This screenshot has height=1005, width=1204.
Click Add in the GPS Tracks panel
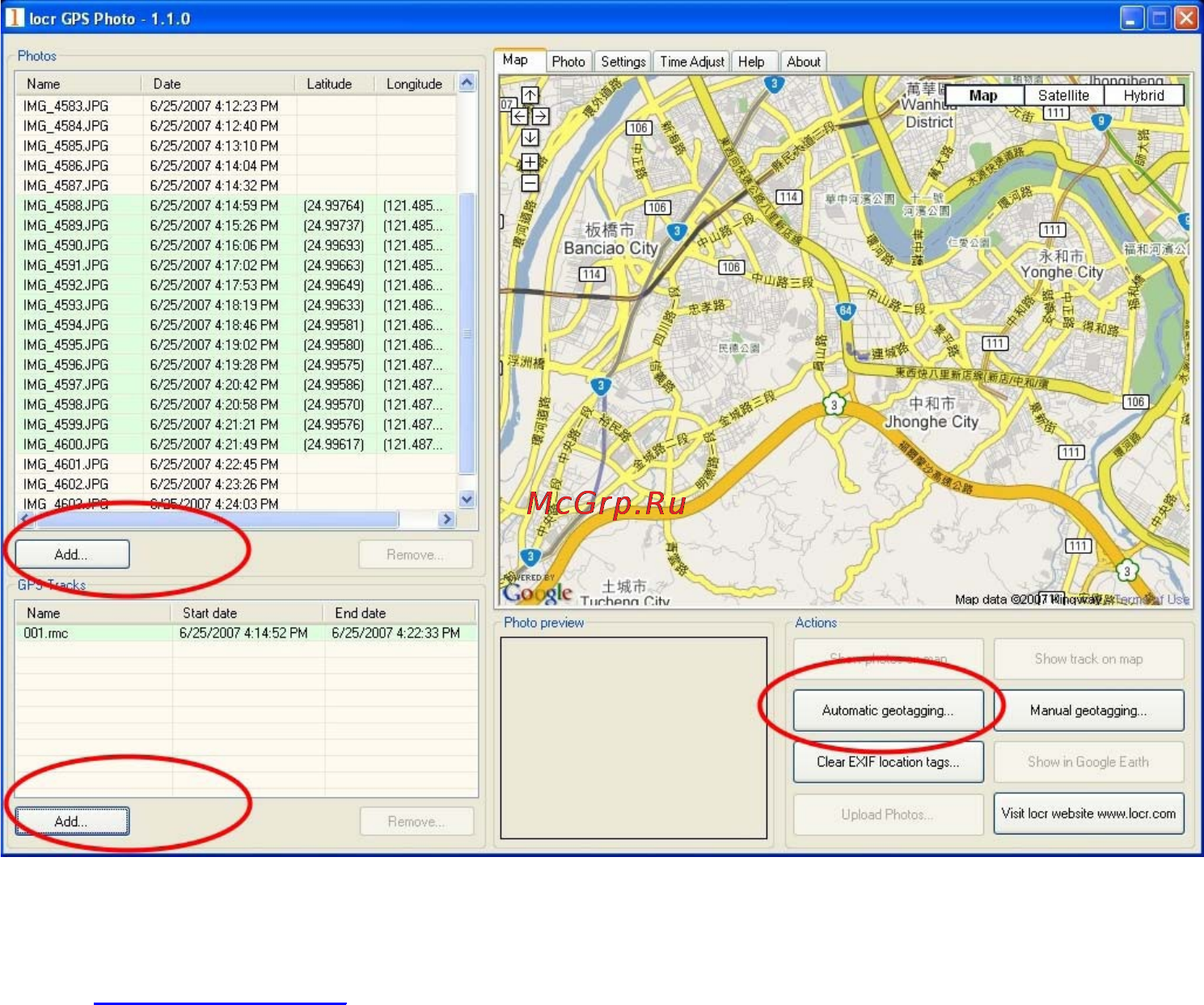click(72, 821)
